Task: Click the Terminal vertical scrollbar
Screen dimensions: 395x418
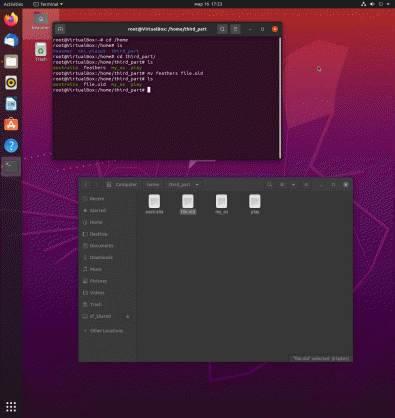Action: click(x=280, y=98)
